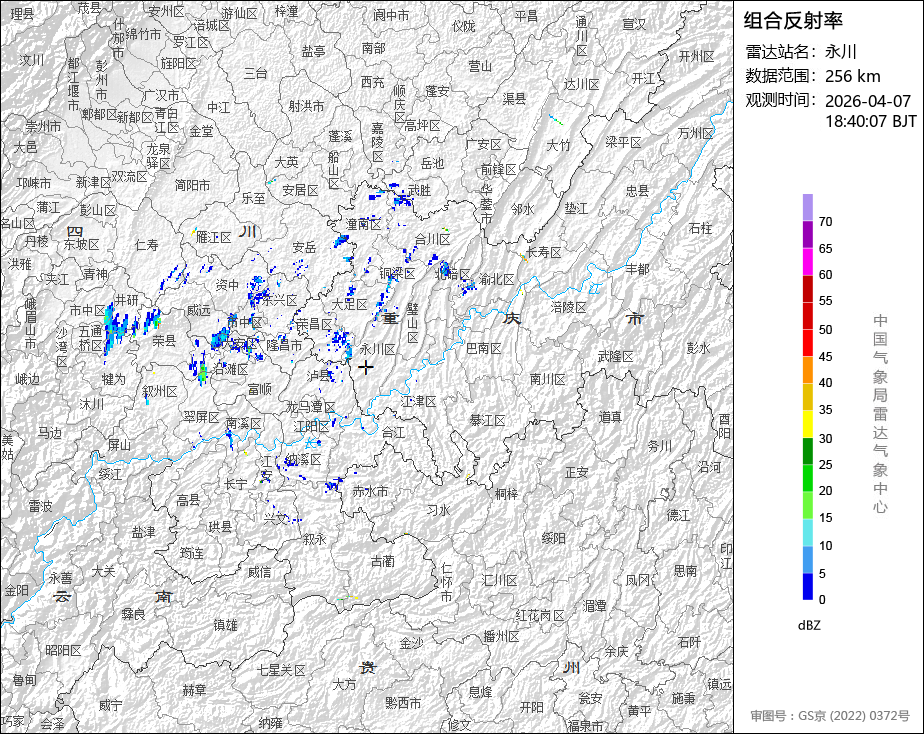Image resolution: width=924 pixels, height=734 pixels.
Task: Click the dark blue legend swatch above 0
Action: 807,587
